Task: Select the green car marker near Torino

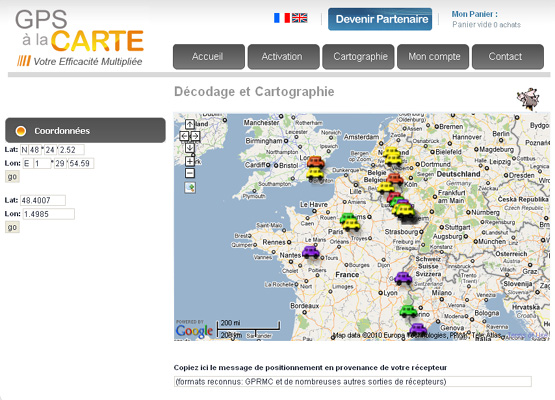Action: (408, 311)
